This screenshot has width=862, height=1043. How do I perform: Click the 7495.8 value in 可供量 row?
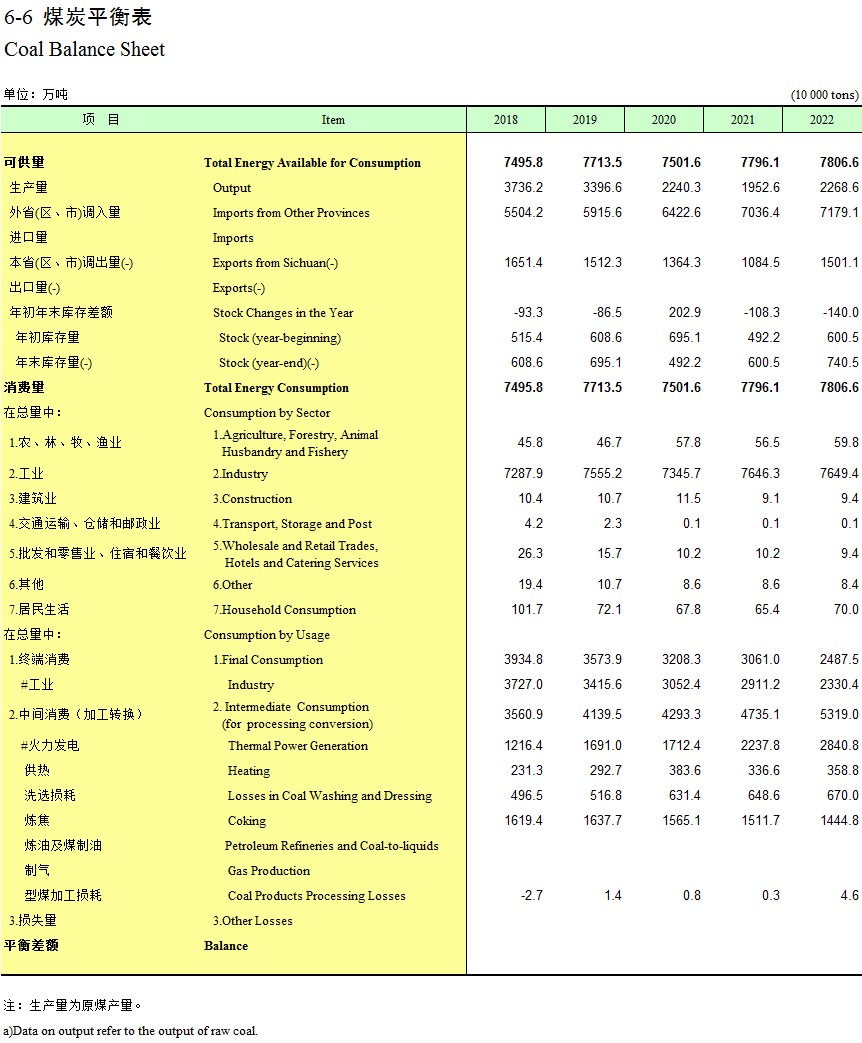click(523, 162)
